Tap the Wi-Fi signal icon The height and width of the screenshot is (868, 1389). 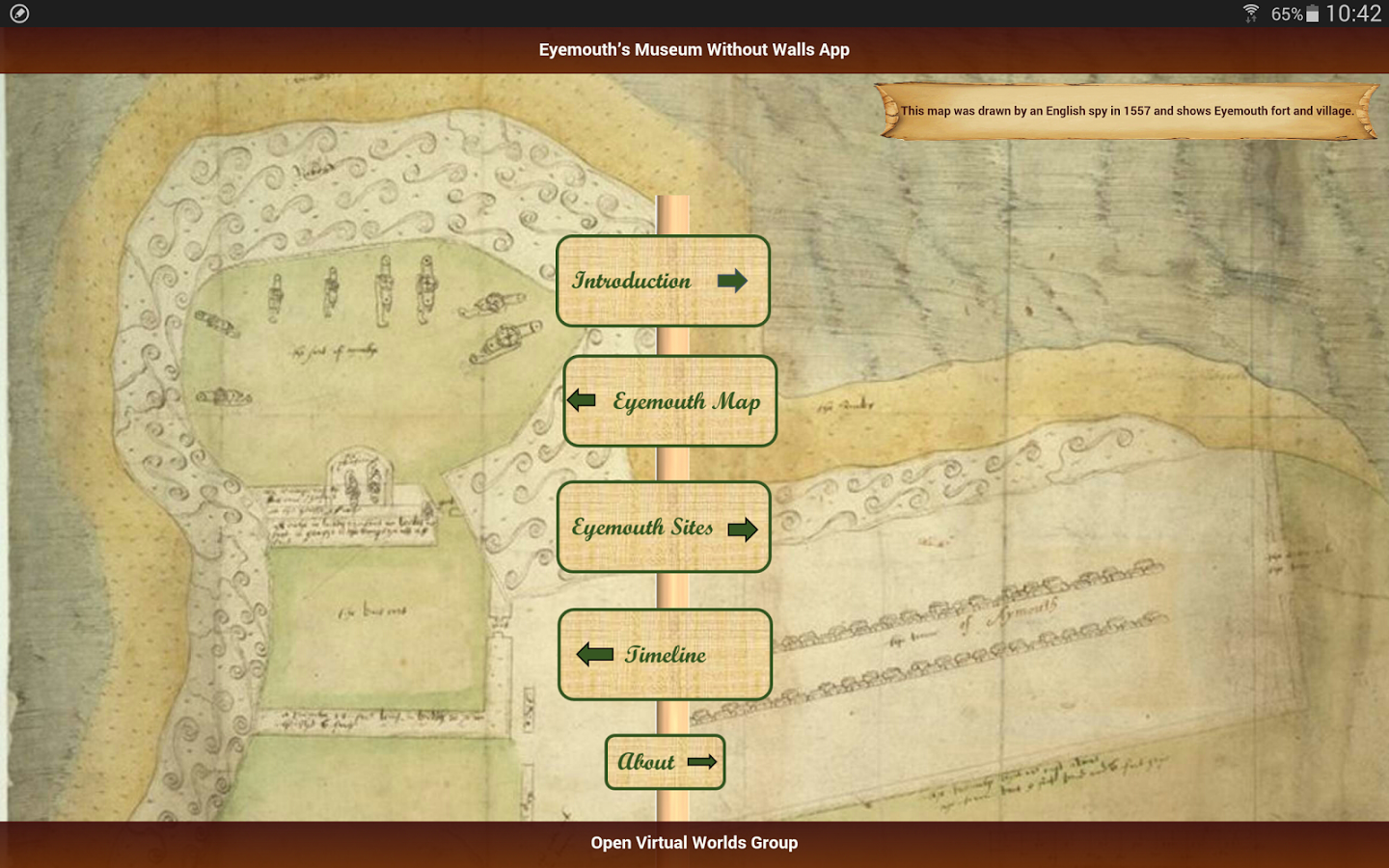click(x=1251, y=14)
